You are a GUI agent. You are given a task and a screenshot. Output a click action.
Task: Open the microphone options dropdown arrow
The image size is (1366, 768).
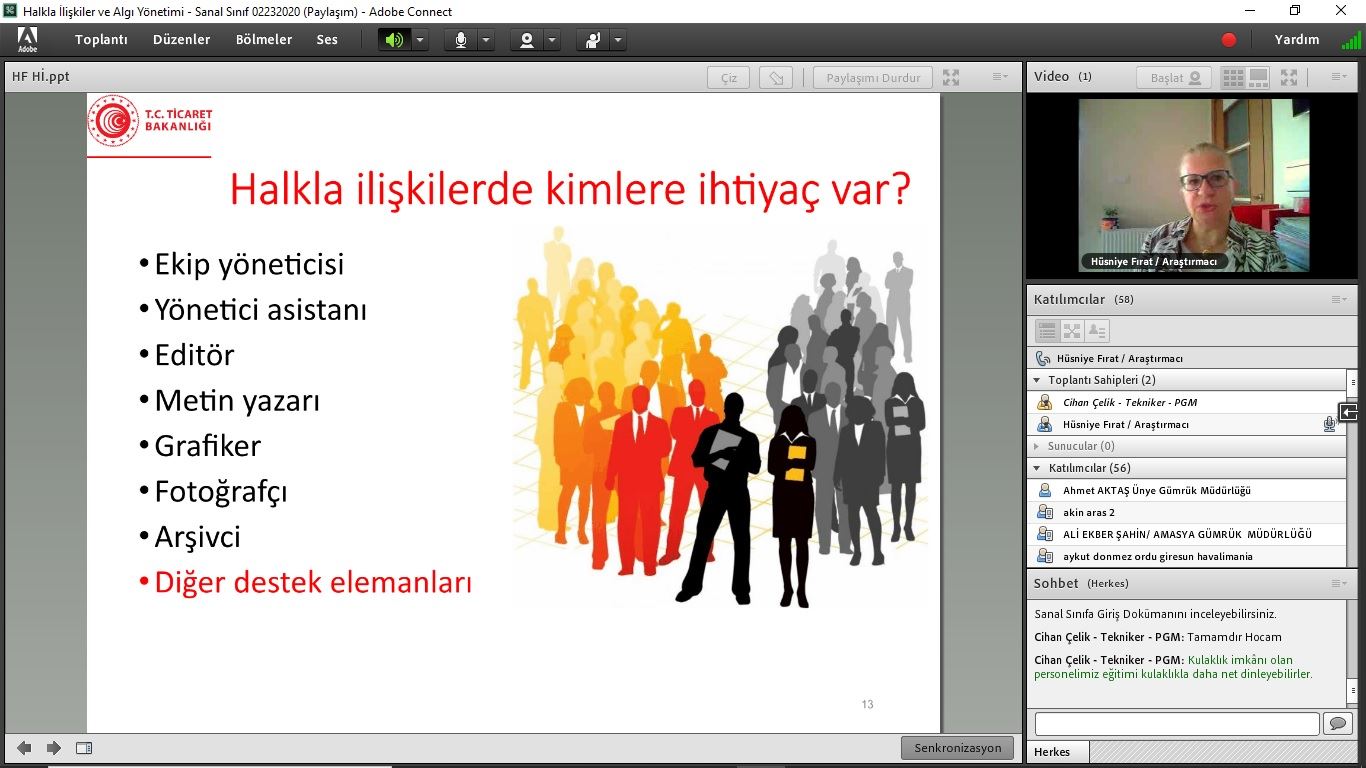coord(486,40)
